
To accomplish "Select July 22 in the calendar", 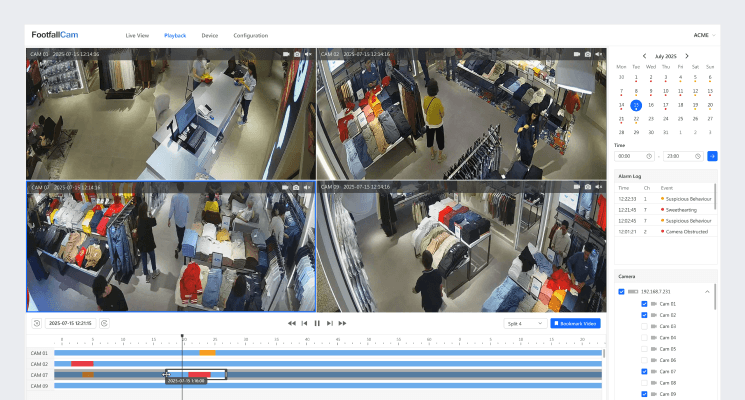I will point(636,119).
